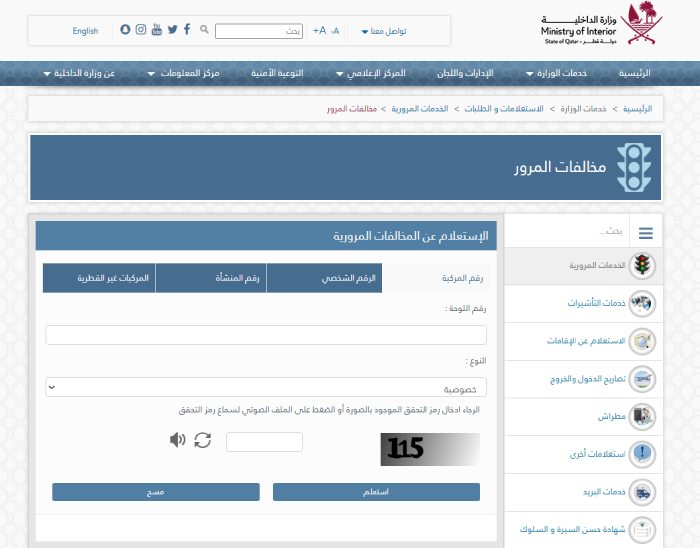Viewport: 700px width, 548px height.
Task: Click the search magnifier icon in header
Action: click(204, 29)
